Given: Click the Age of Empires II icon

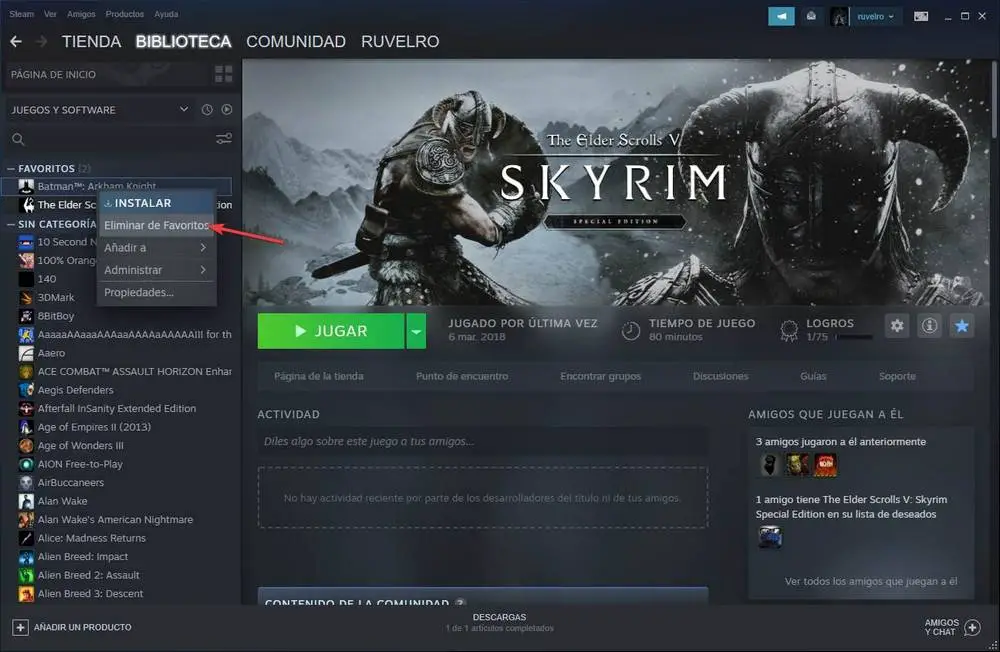Looking at the screenshot, I should 26,427.
